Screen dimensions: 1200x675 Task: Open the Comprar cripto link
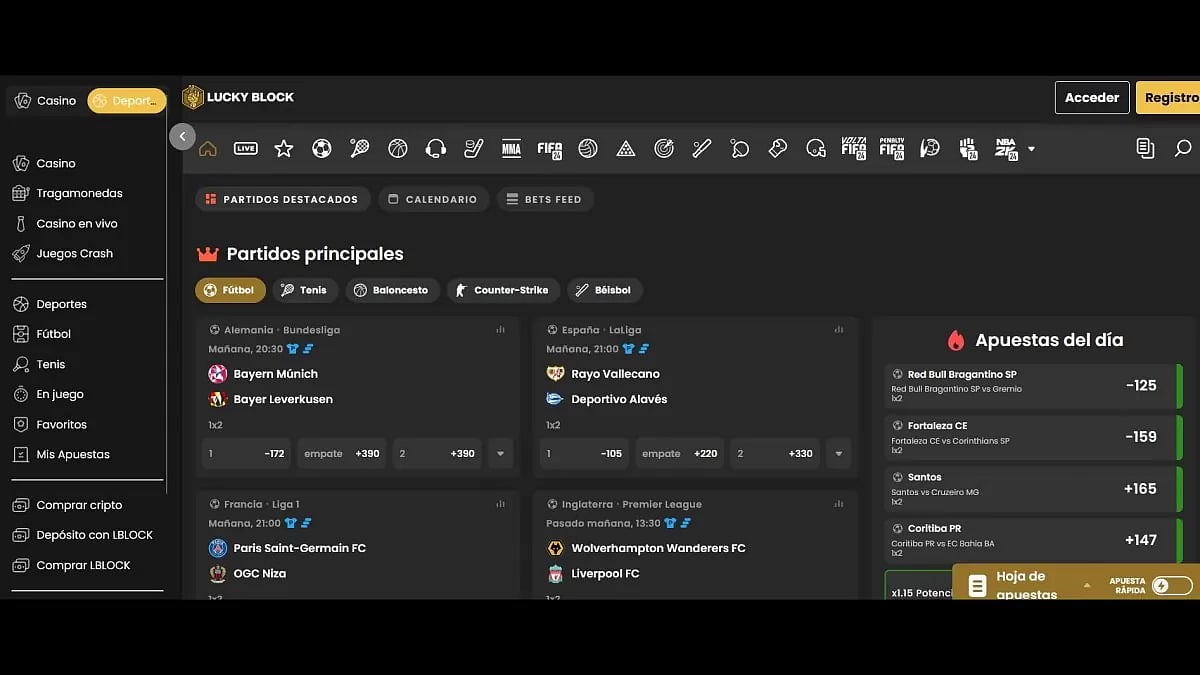click(79, 505)
